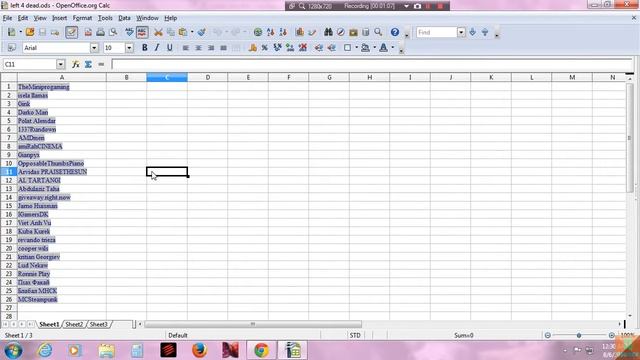Open the File menu
Image resolution: width=640 pixels, height=360 pixels.
pos(7,18)
